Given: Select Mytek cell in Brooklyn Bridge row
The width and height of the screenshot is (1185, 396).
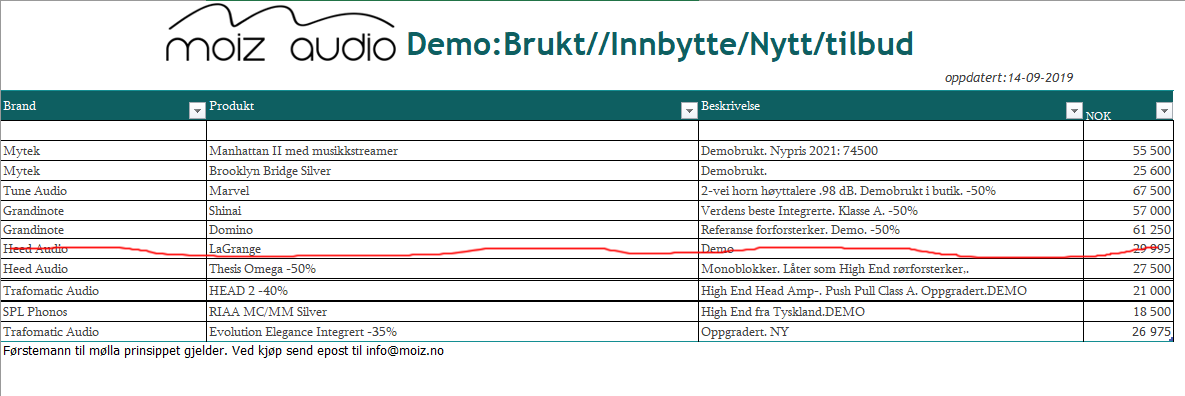Looking at the screenshot, I should [x=104, y=171].
